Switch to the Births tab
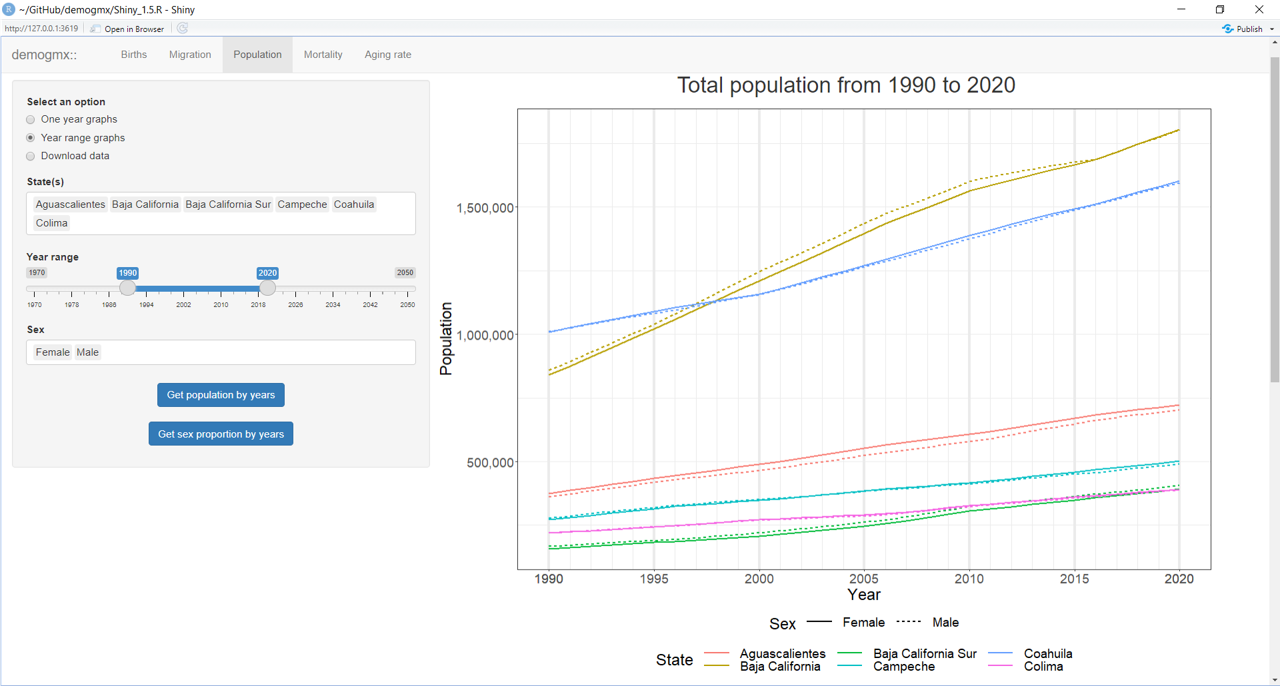Viewport: 1280px width, 686px height. (x=134, y=55)
